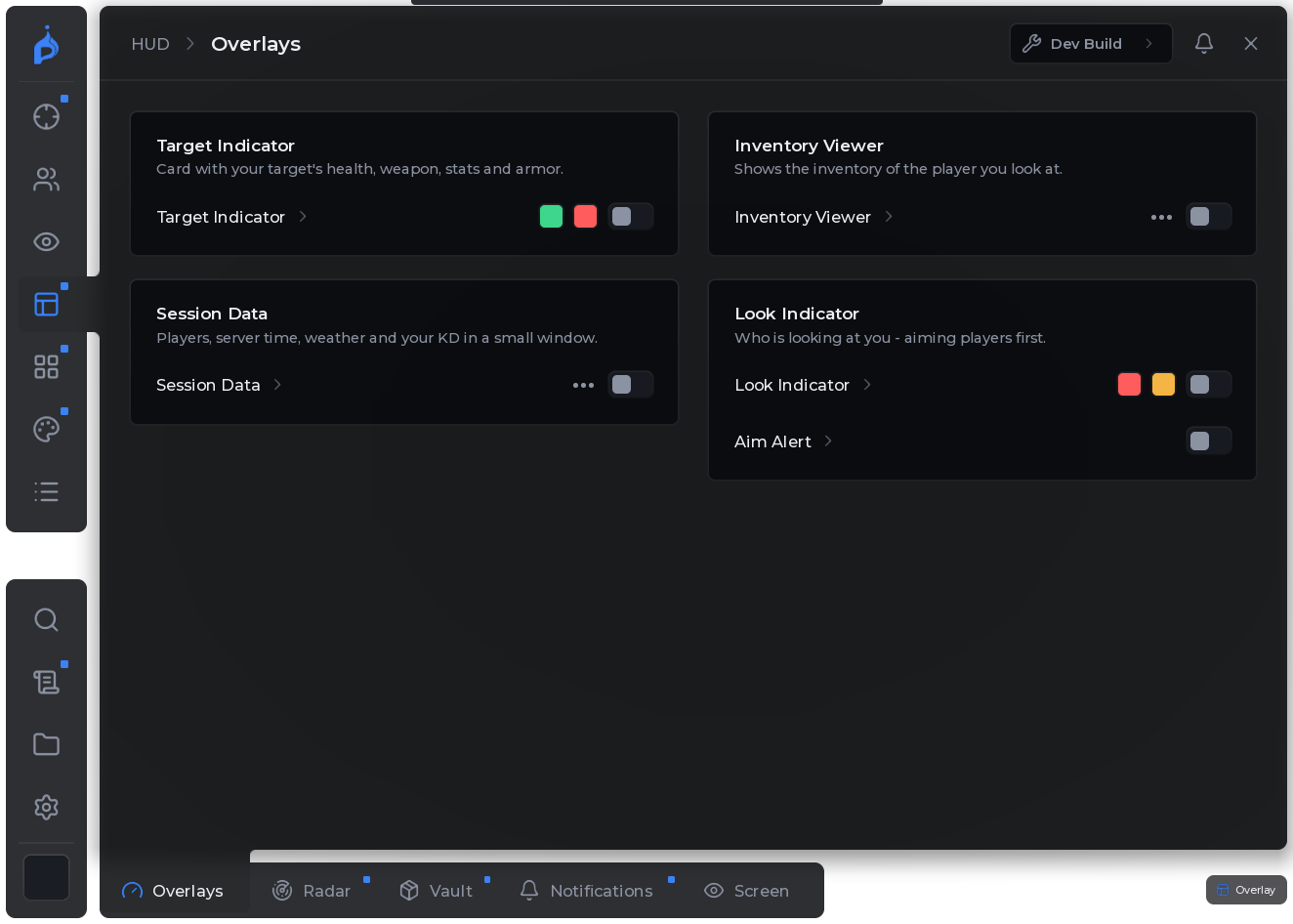This screenshot has width=1293, height=924.
Task: Switch to the Radar tab
Action: (312, 890)
